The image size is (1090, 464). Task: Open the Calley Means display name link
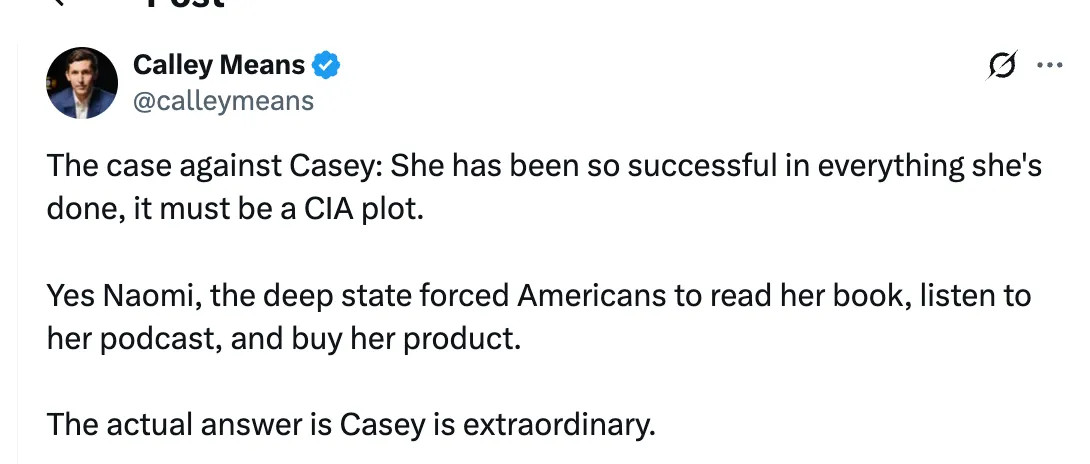pos(219,65)
